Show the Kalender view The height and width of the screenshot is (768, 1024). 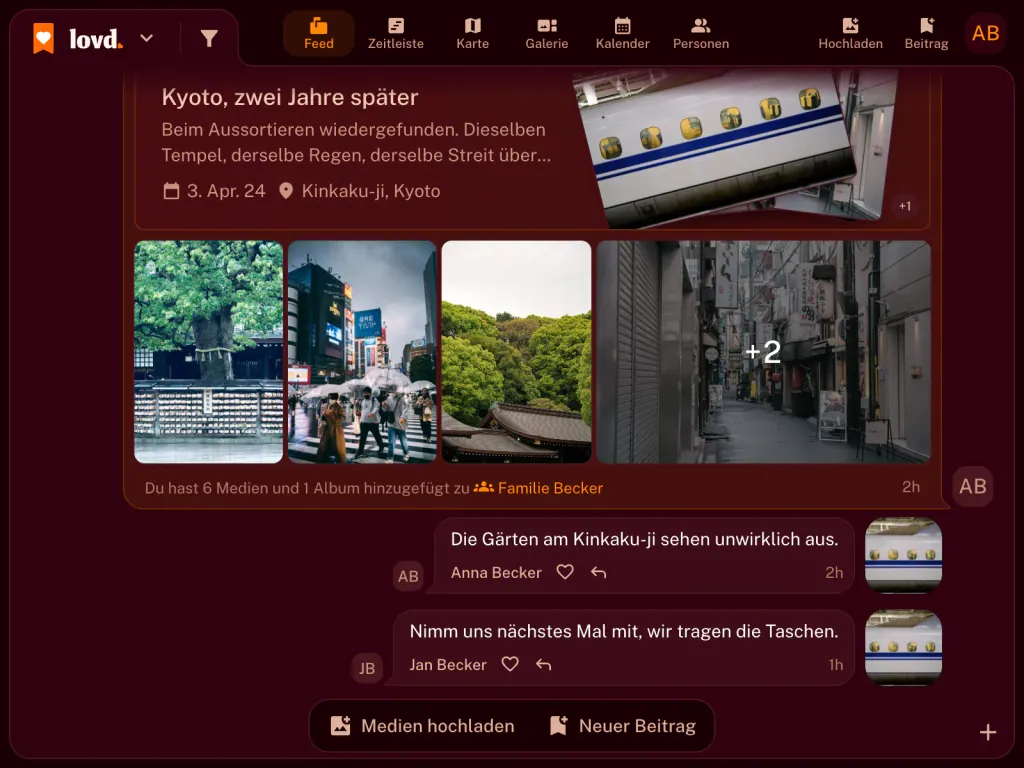(622, 34)
